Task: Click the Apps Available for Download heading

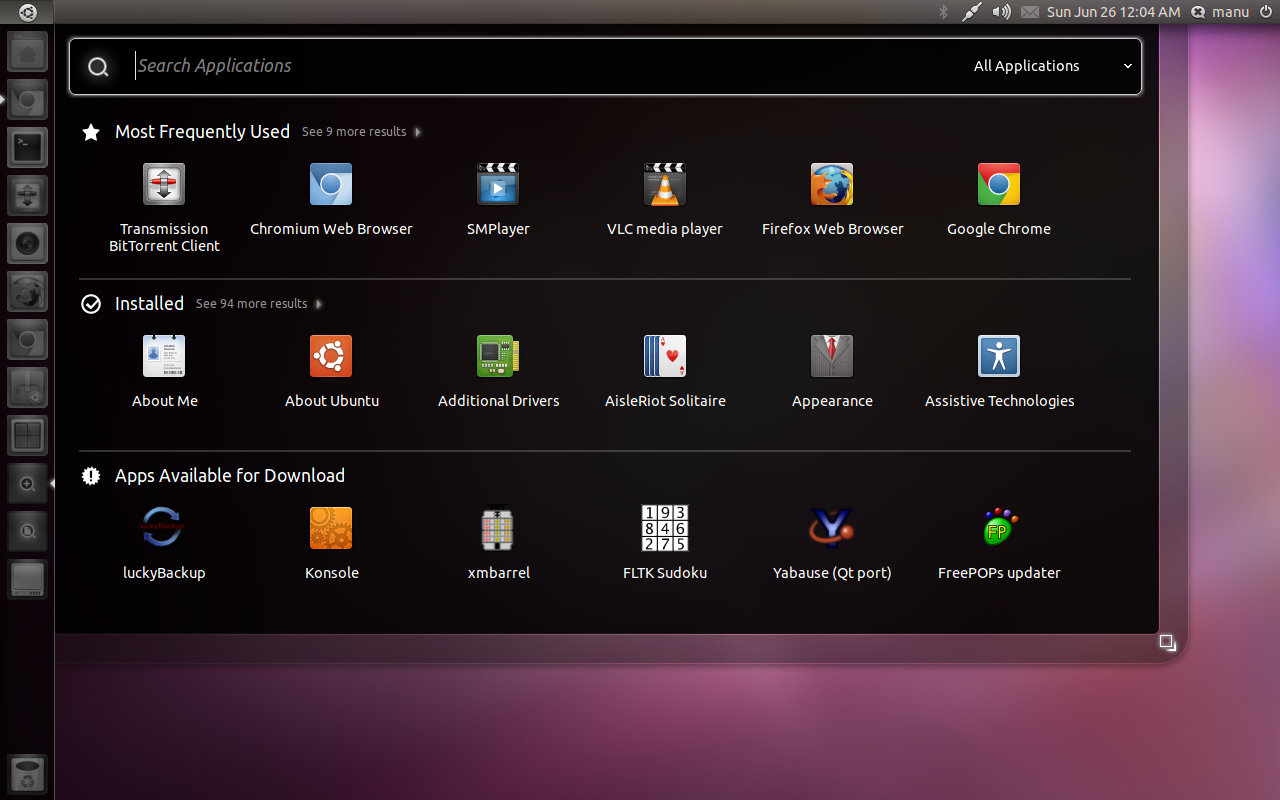Action: tap(230, 476)
